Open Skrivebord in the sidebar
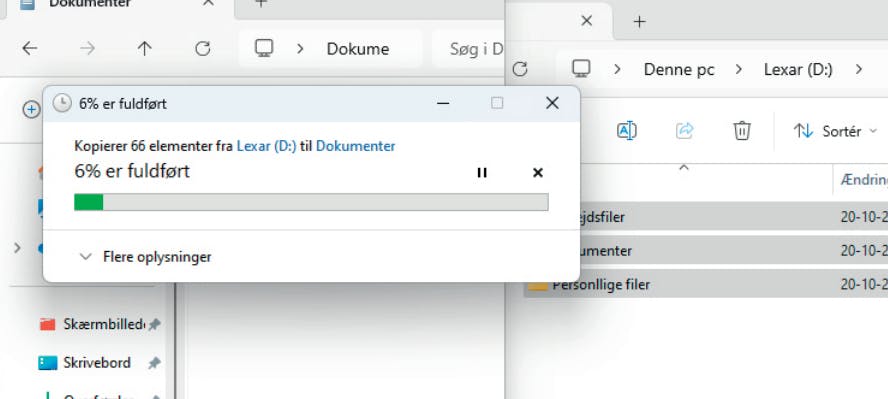The height and width of the screenshot is (399, 888). (97, 363)
